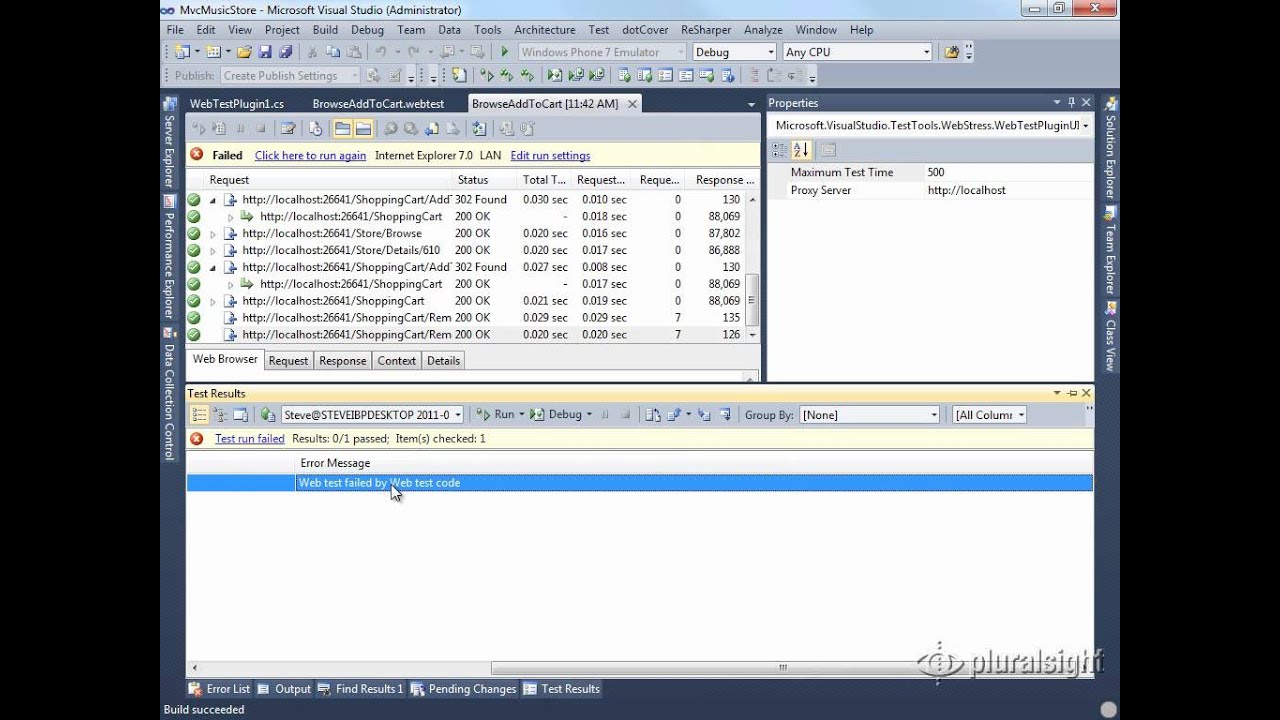The width and height of the screenshot is (1280, 720).
Task: Select the Response tab
Action: [343, 361]
